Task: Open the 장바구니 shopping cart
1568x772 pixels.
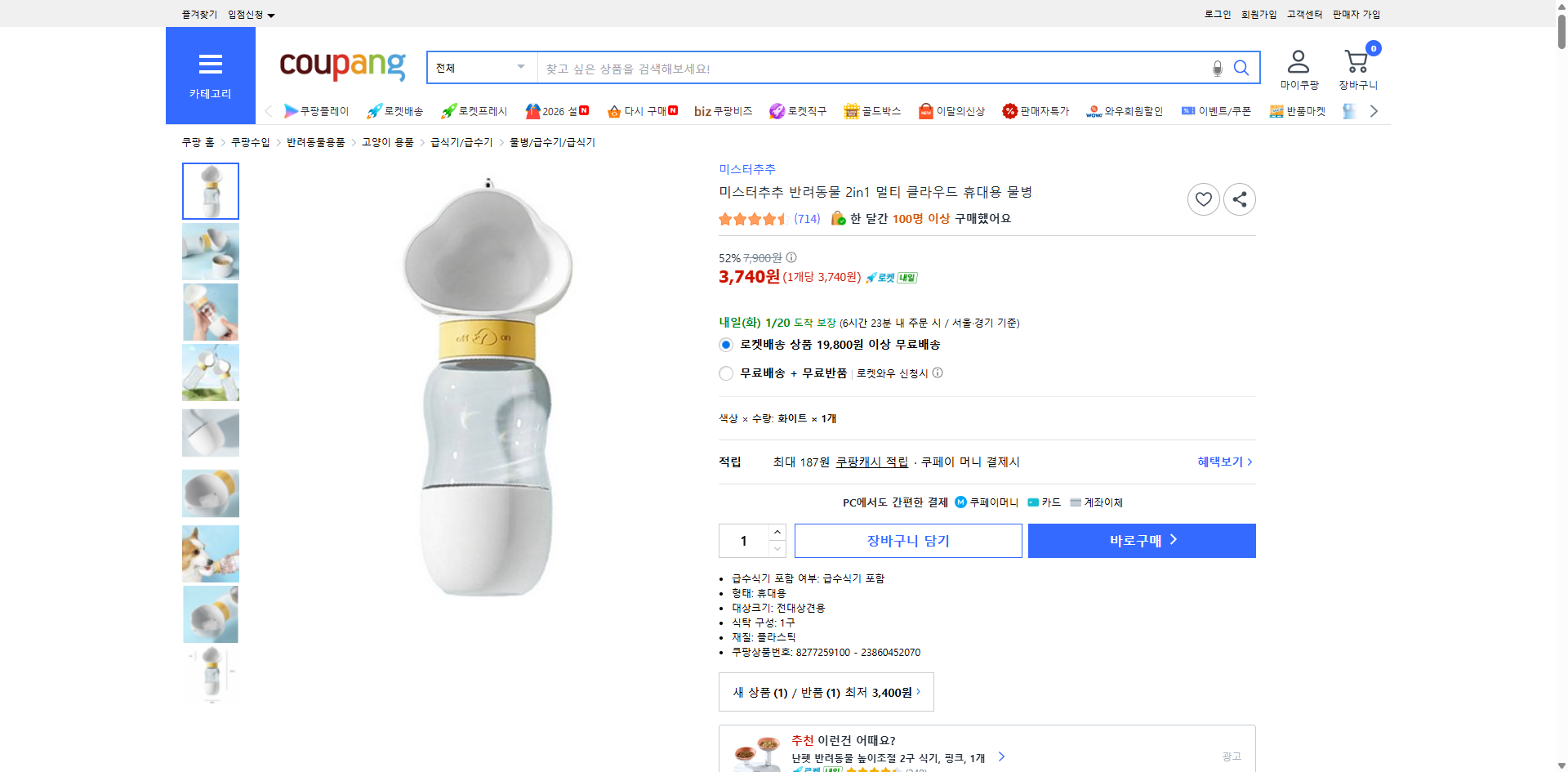Action: [x=1356, y=65]
